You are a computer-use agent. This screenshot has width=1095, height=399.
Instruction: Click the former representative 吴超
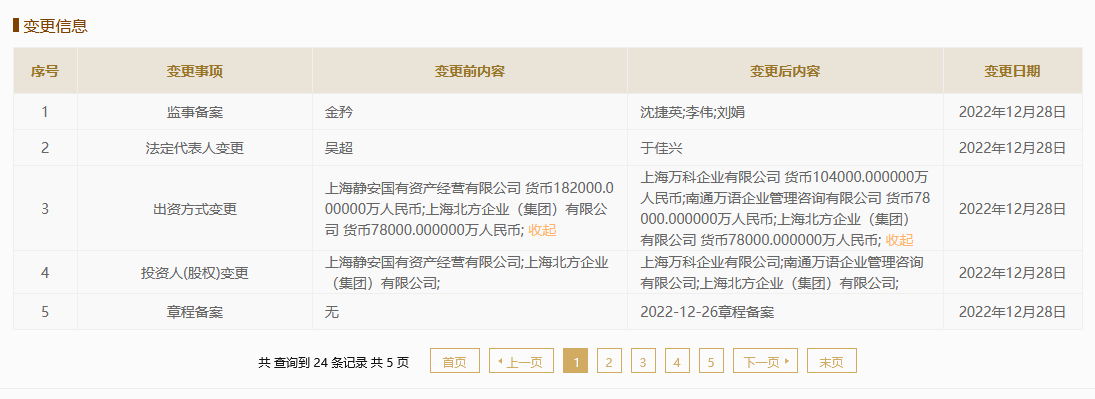click(339, 147)
